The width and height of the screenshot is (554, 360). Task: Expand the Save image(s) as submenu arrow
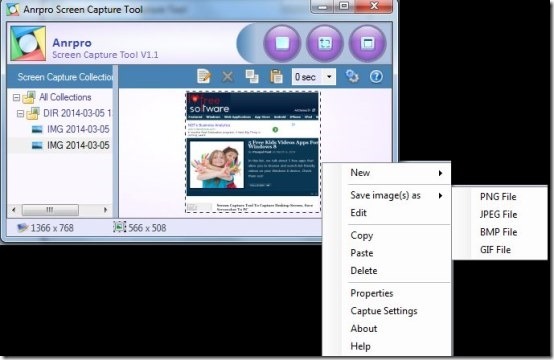440,196
